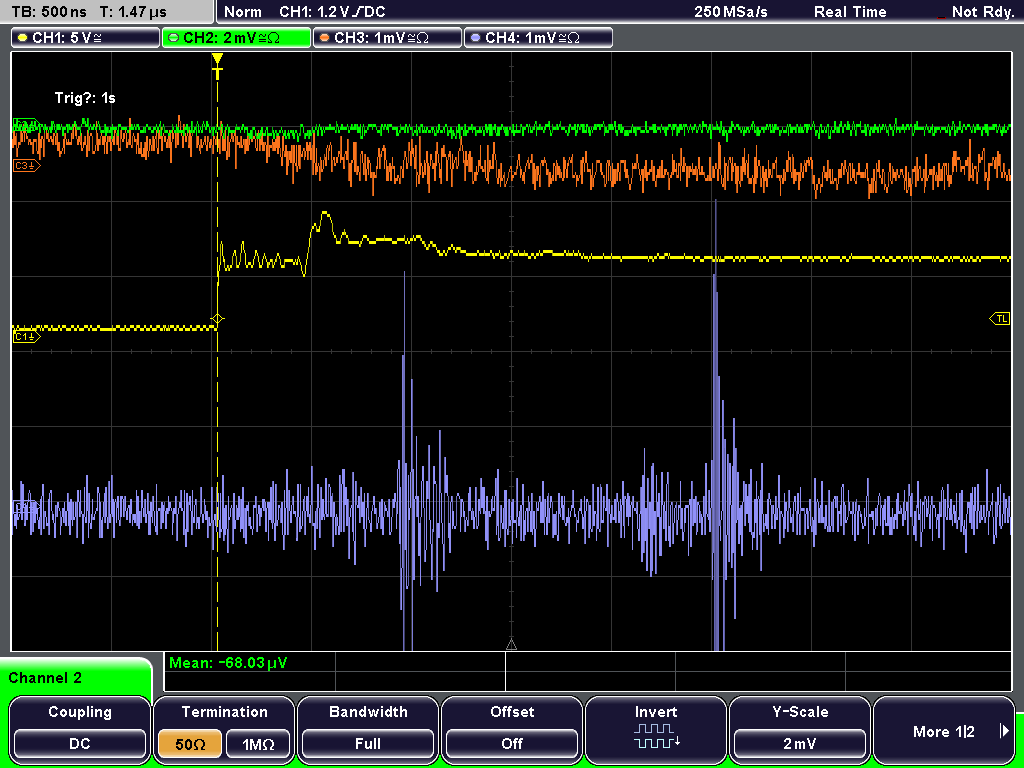Image resolution: width=1024 pixels, height=768 pixels.
Task: Click the Not Rdy. status indicator
Action: point(982,12)
